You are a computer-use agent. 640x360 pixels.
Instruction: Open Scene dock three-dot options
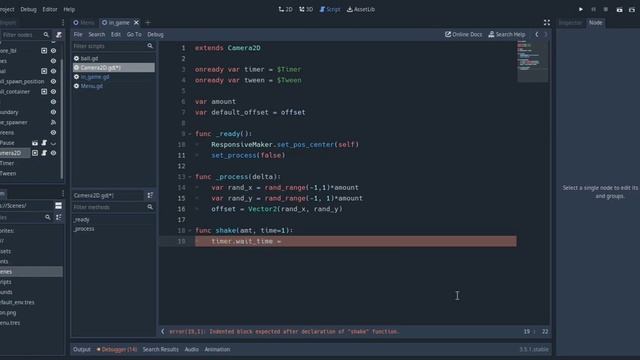point(62,22)
